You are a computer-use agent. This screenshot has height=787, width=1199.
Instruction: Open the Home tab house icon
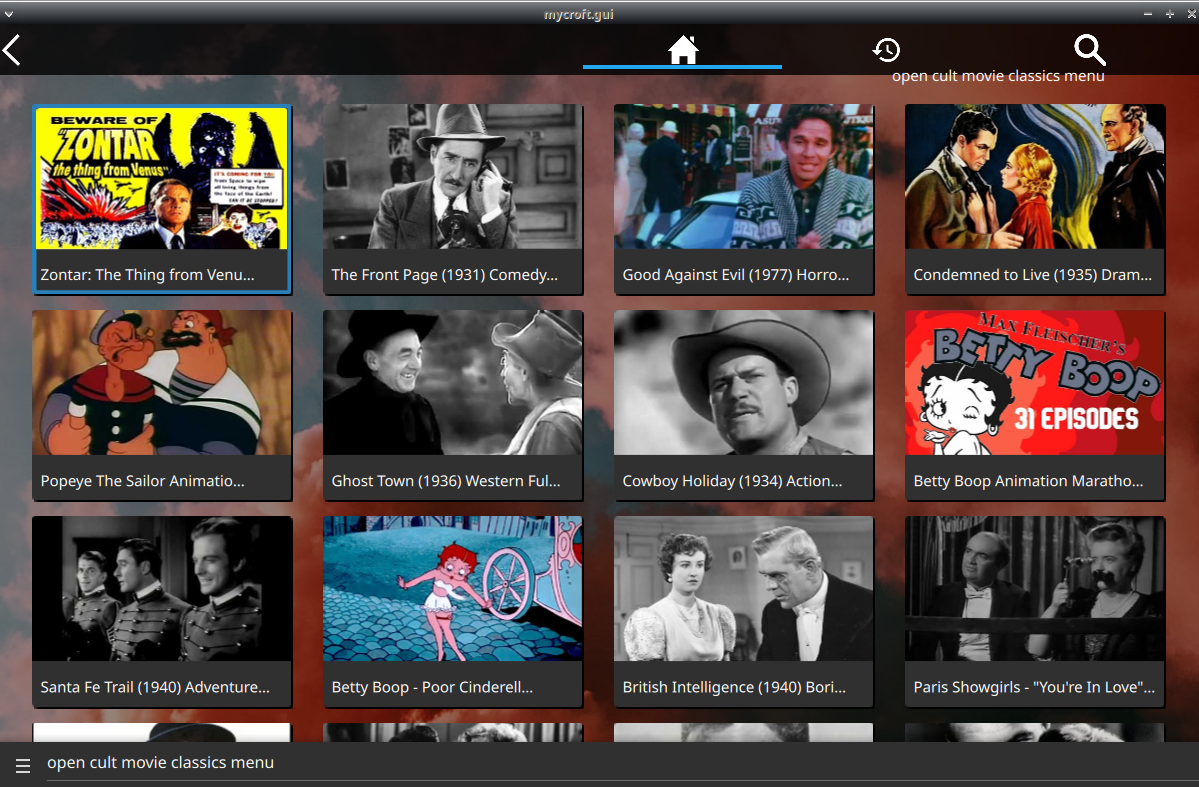click(683, 50)
